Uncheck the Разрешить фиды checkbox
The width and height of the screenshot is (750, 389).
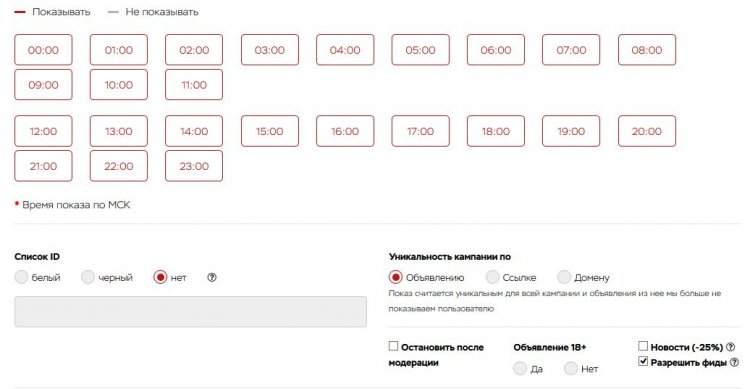point(643,361)
